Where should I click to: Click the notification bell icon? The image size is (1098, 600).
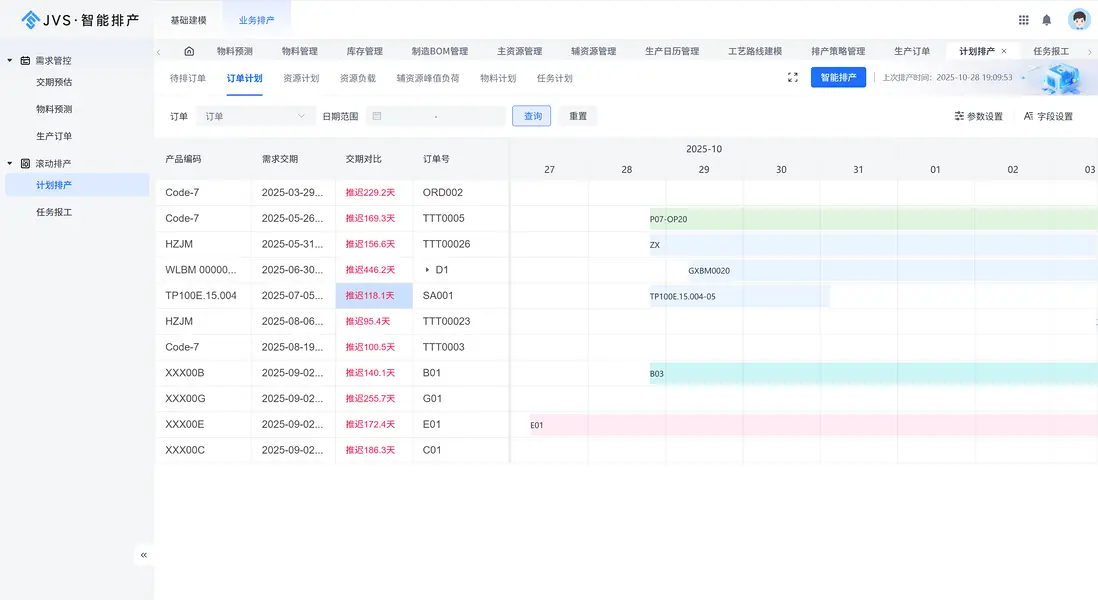pyautogui.click(x=1047, y=20)
